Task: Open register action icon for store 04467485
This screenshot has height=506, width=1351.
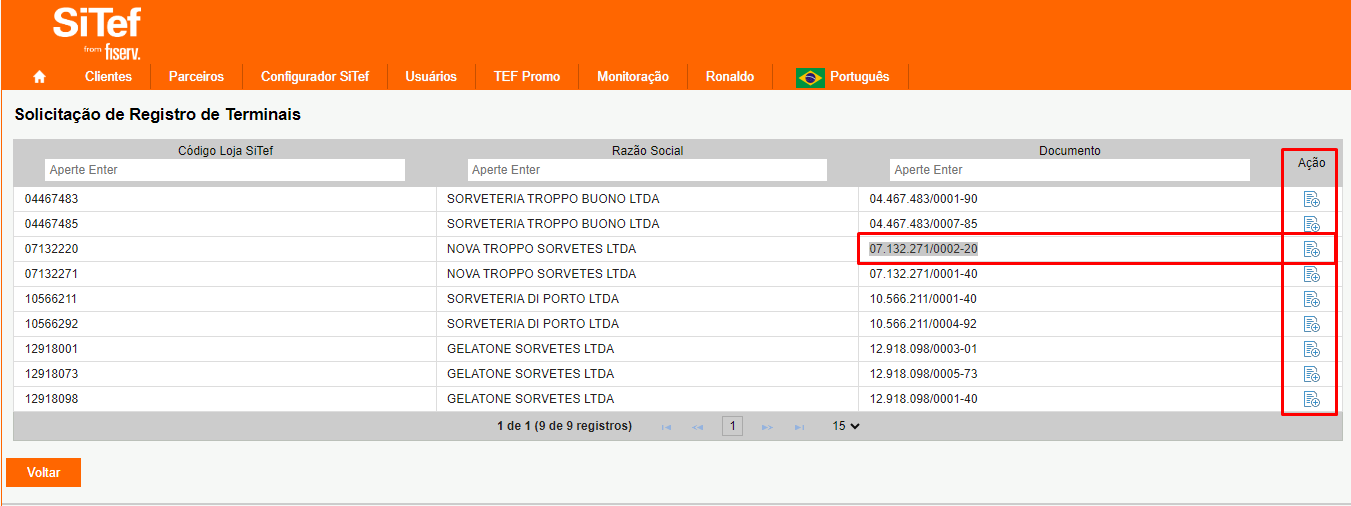Action: [x=1311, y=224]
